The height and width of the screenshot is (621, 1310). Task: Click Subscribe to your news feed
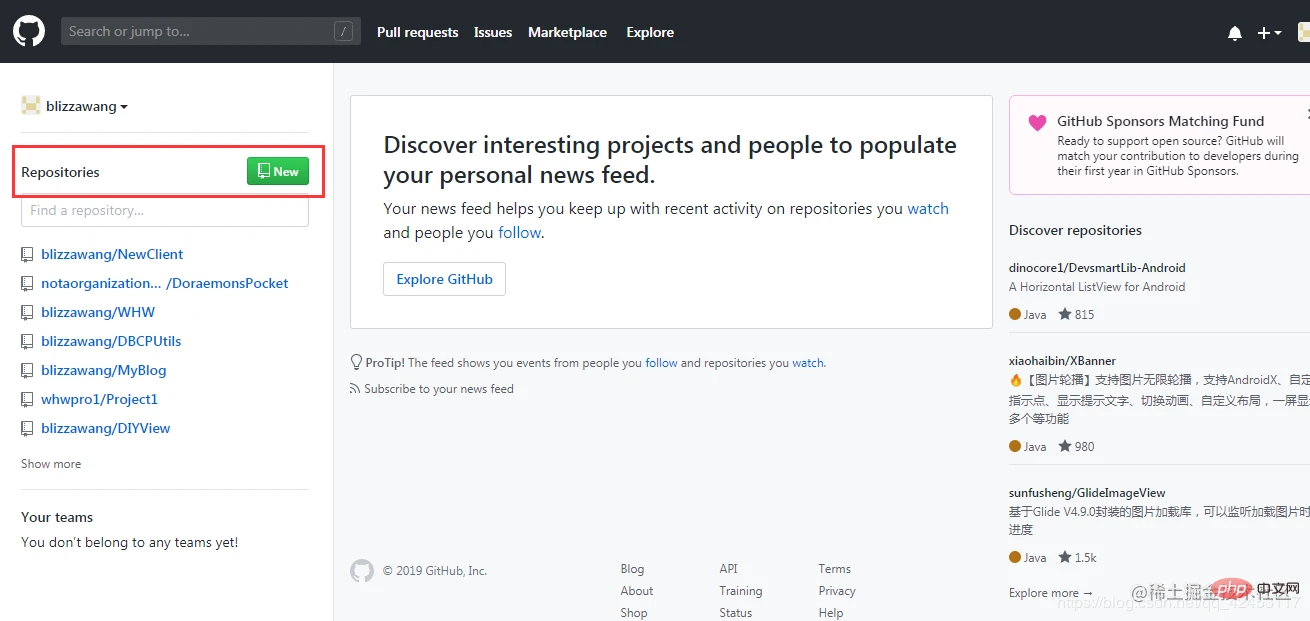[438, 389]
